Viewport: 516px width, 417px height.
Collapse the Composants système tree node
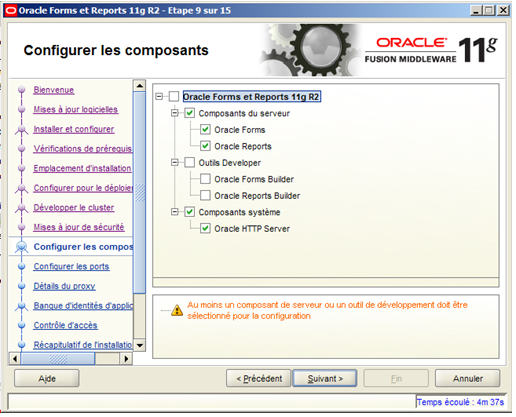(175, 212)
